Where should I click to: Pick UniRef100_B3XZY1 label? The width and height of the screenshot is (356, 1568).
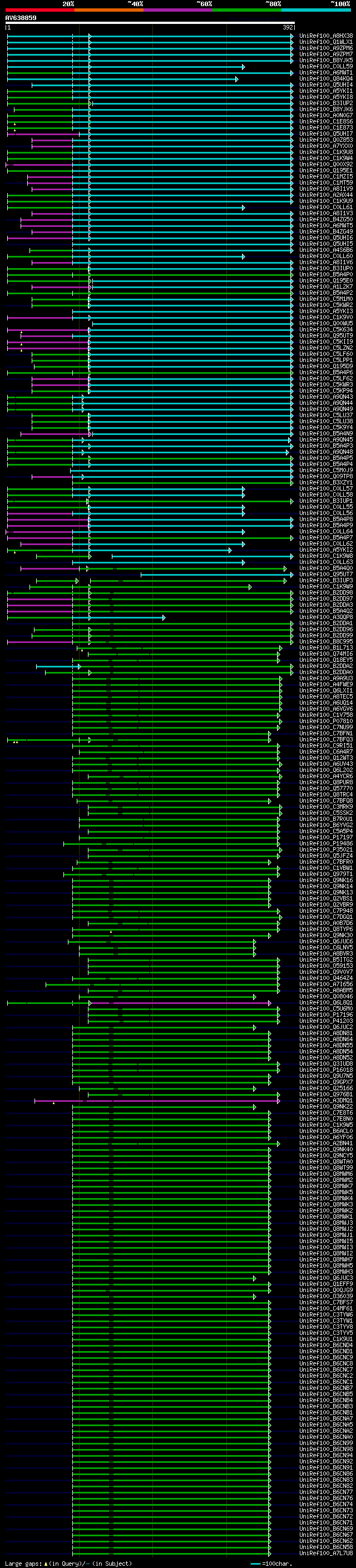click(x=326, y=483)
